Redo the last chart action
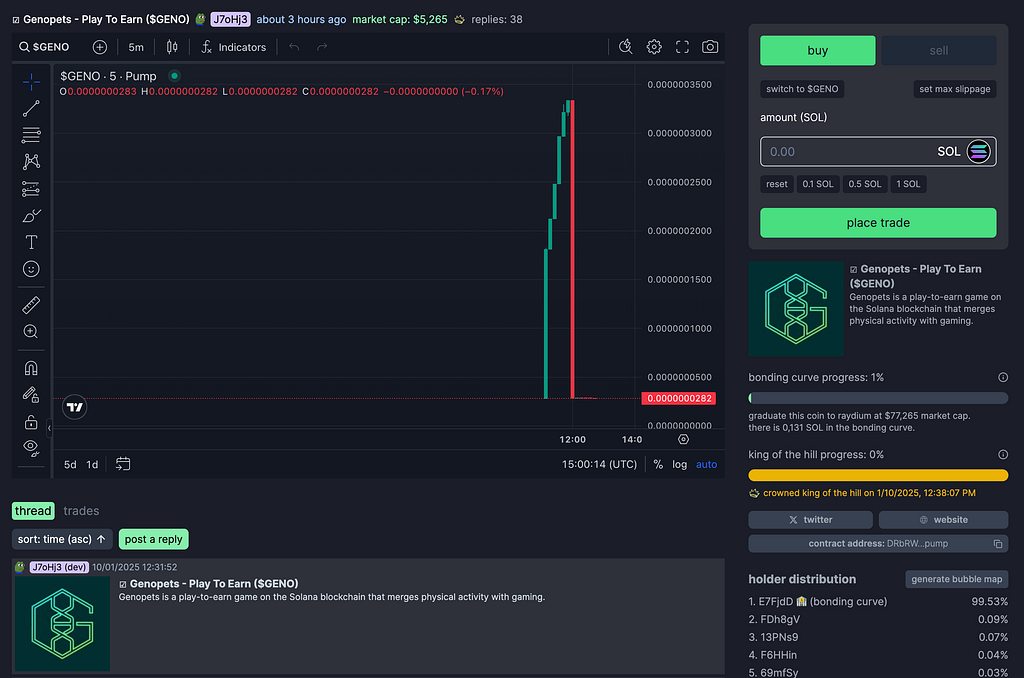 coord(322,47)
